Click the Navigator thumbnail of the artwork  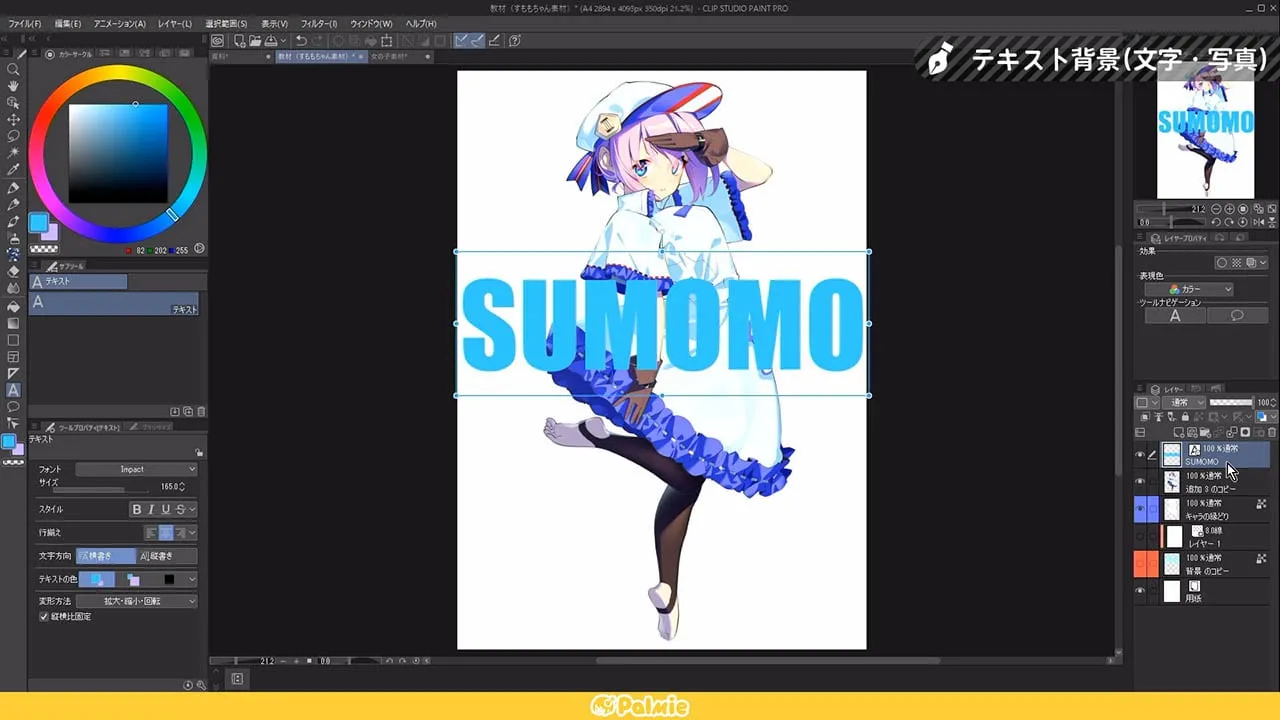pyautogui.click(x=1205, y=135)
